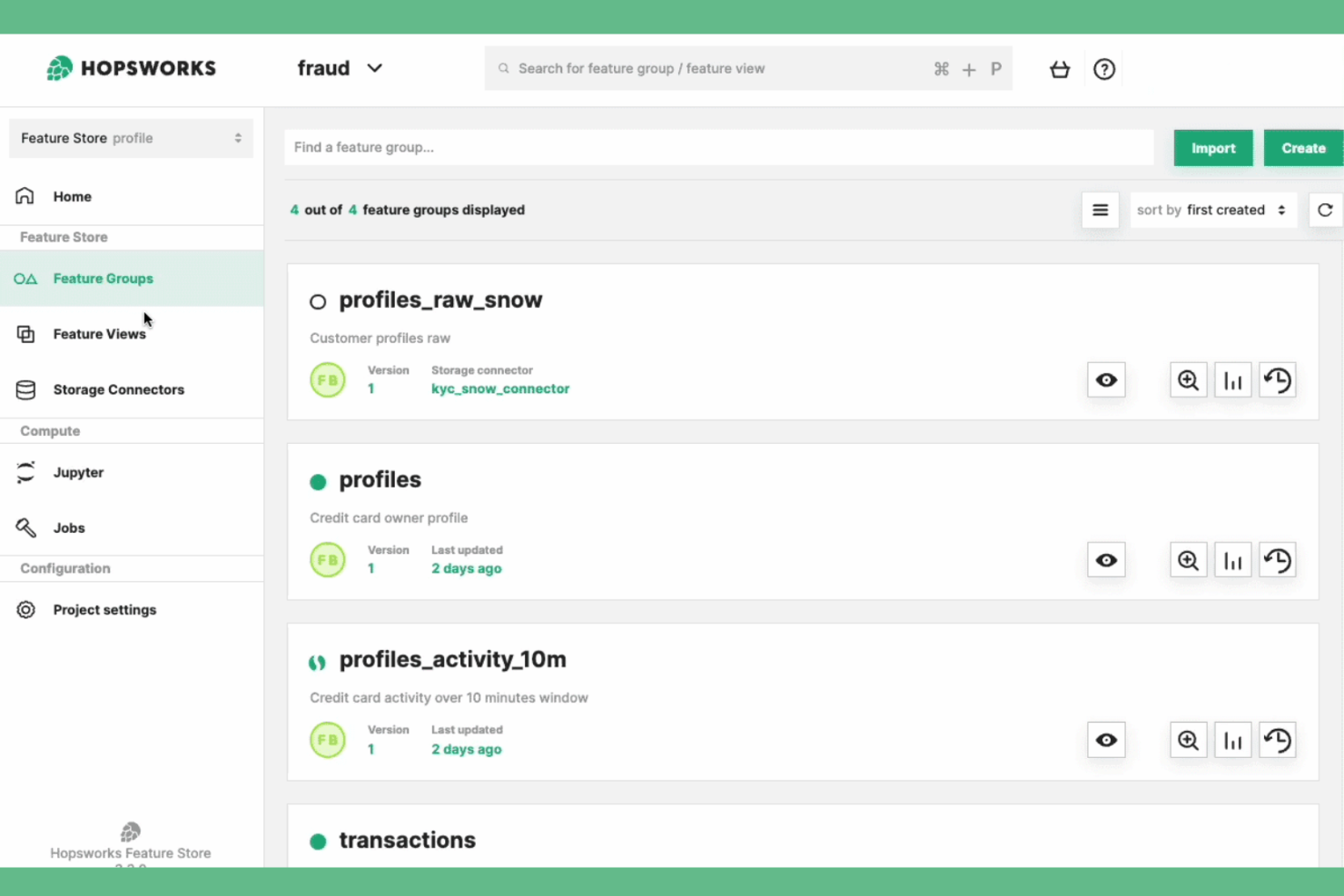
Task: Open the help question mark icon
Action: click(x=1104, y=69)
